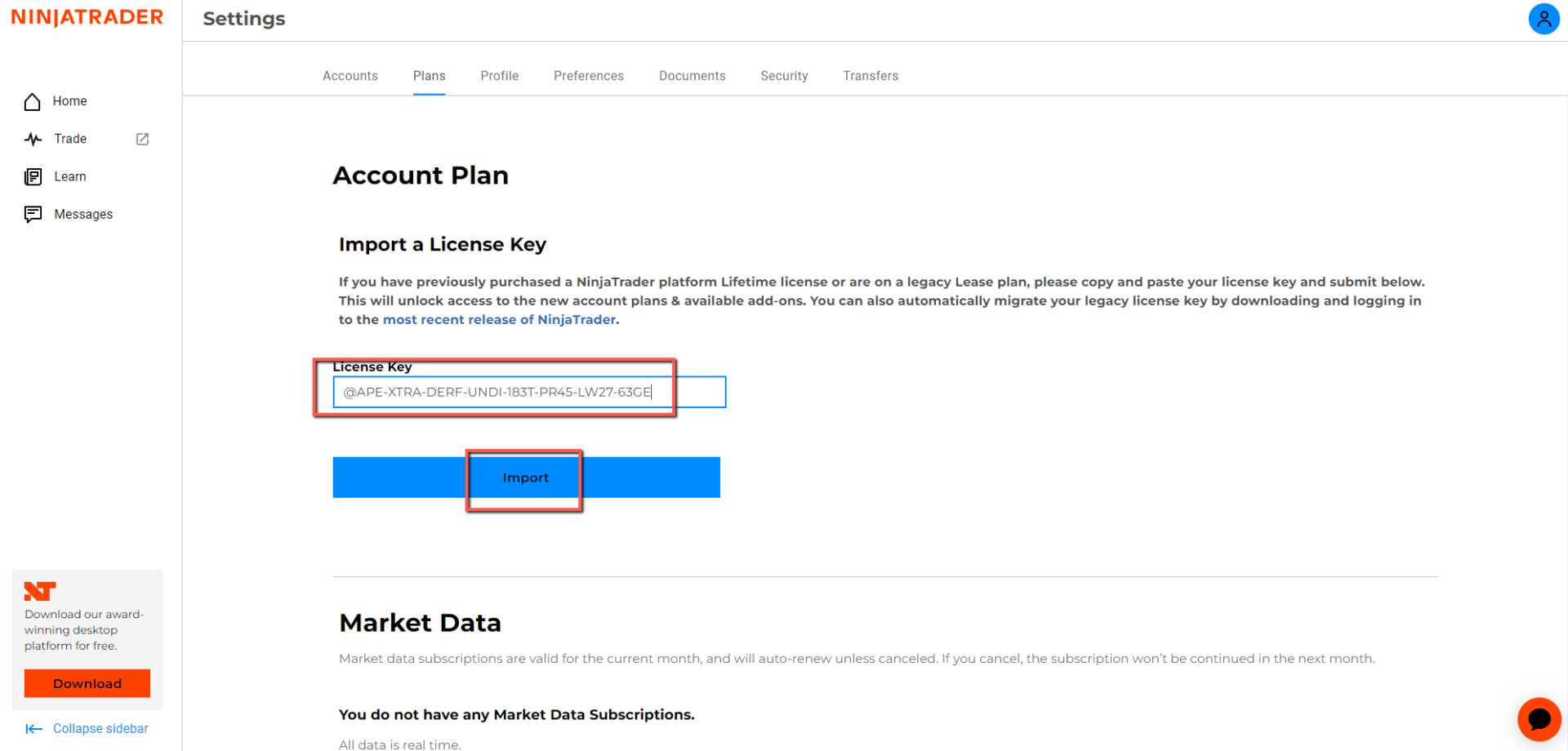1568x751 pixels.
Task: Follow the most recent release link
Action: 500,320
